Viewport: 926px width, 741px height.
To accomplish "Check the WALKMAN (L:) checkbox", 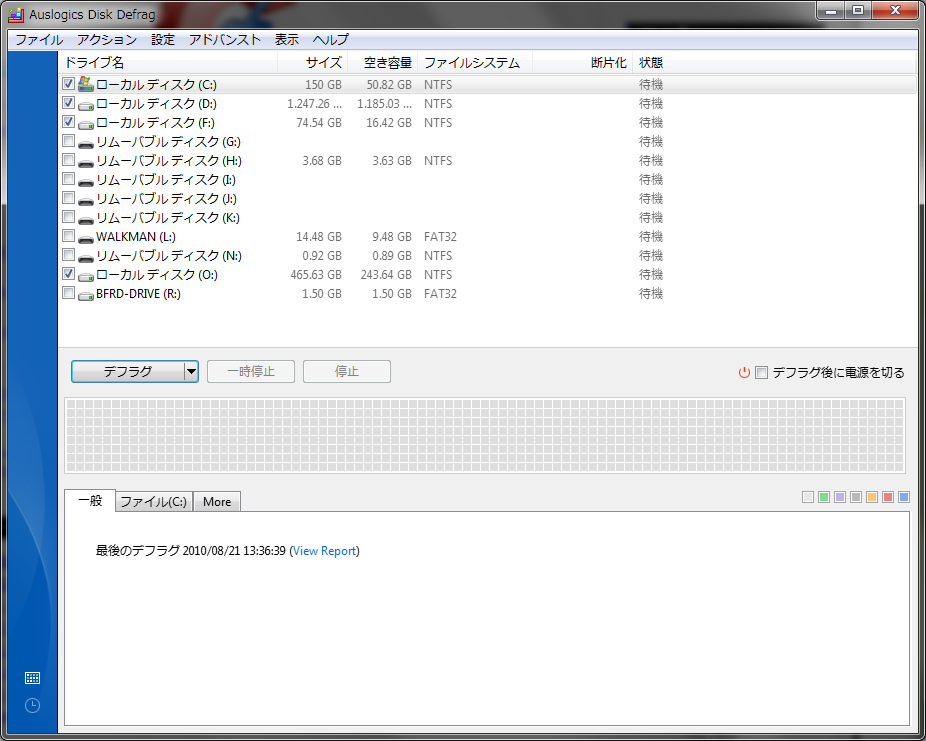I will [x=69, y=236].
